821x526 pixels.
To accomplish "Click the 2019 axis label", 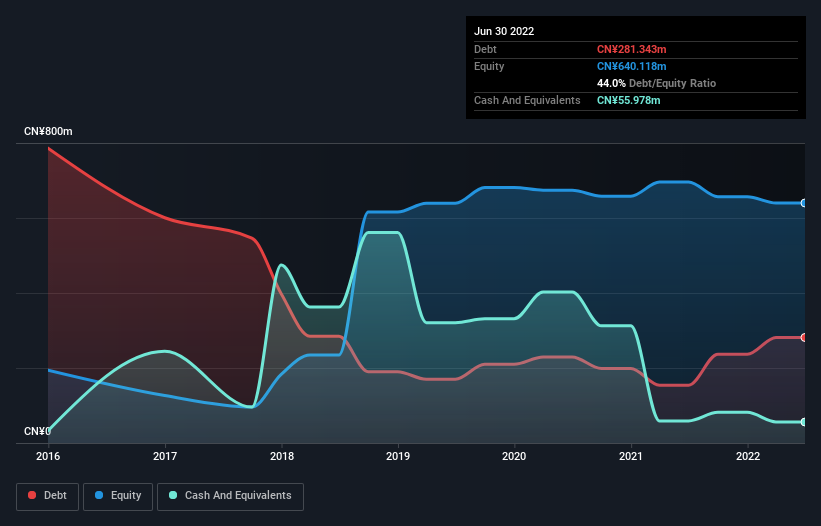I will 398,456.
